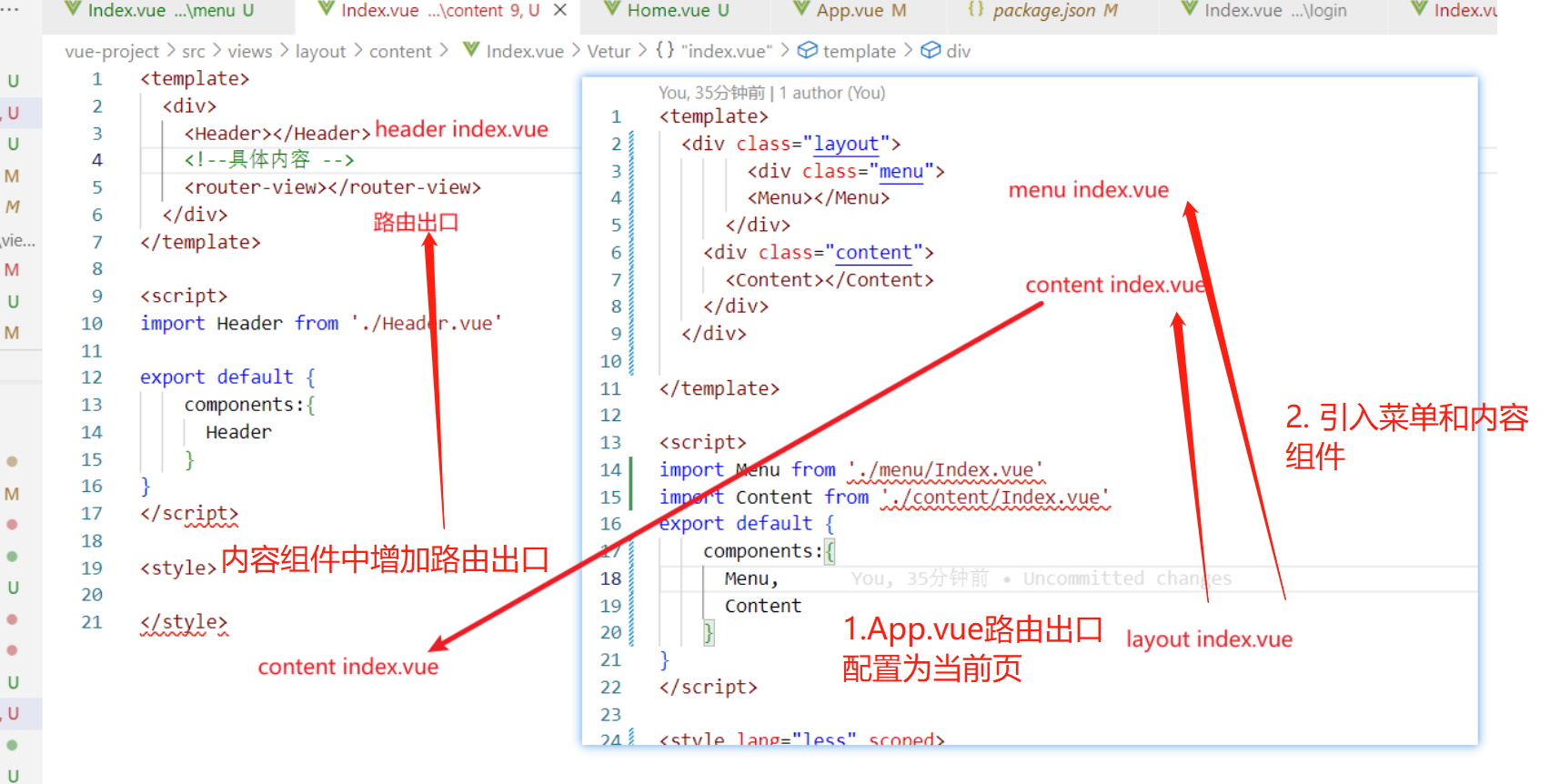This screenshot has height=784, width=1550.
Task: Open the Index.vue login tab
Action: [x=1263, y=11]
